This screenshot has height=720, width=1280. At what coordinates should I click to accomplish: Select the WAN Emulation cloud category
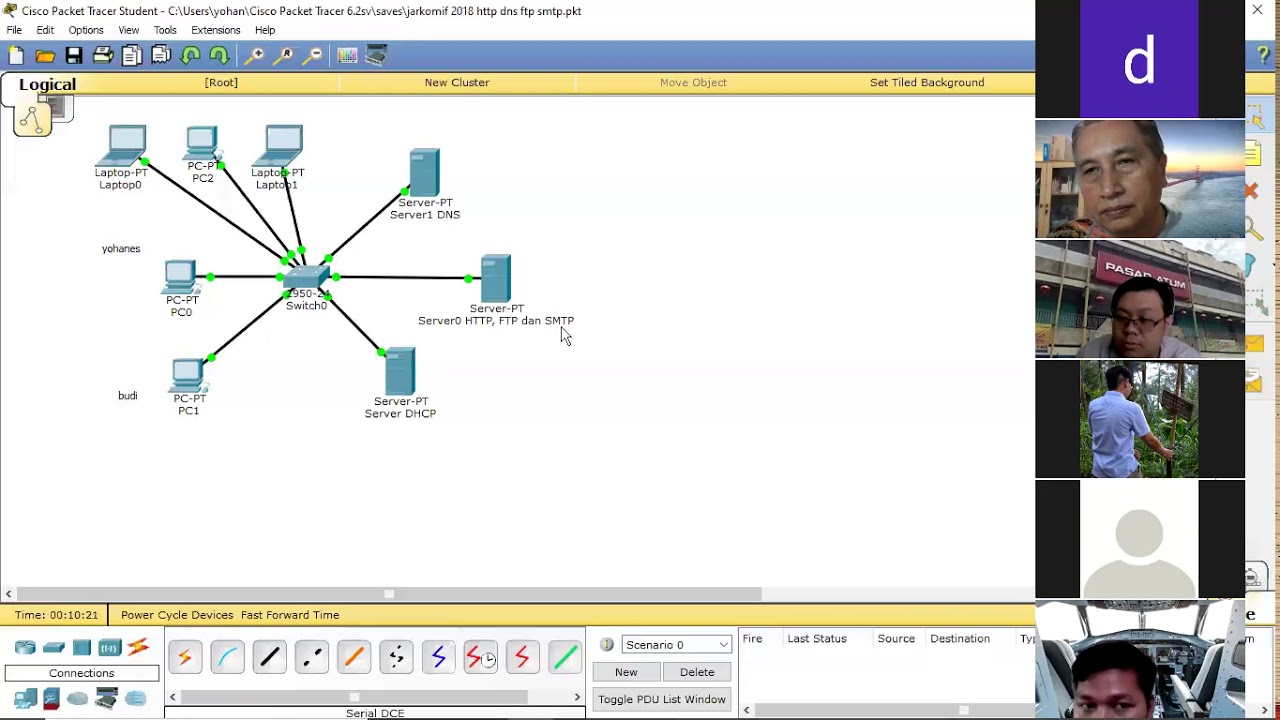click(x=78, y=698)
